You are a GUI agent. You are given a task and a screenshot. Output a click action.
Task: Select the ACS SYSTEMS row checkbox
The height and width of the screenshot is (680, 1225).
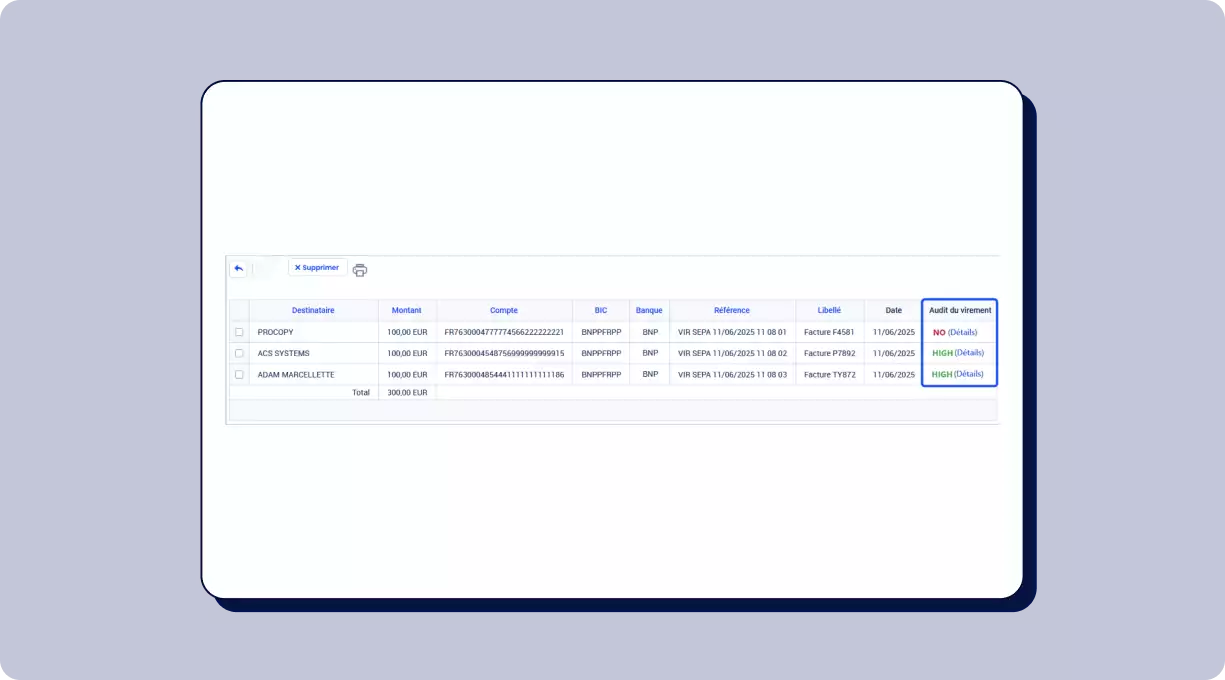(x=239, y=353)
